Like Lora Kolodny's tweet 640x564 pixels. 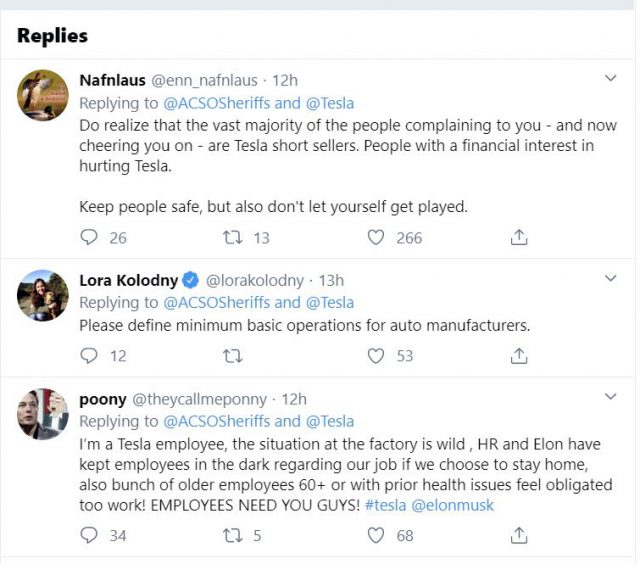pos(376,356)
